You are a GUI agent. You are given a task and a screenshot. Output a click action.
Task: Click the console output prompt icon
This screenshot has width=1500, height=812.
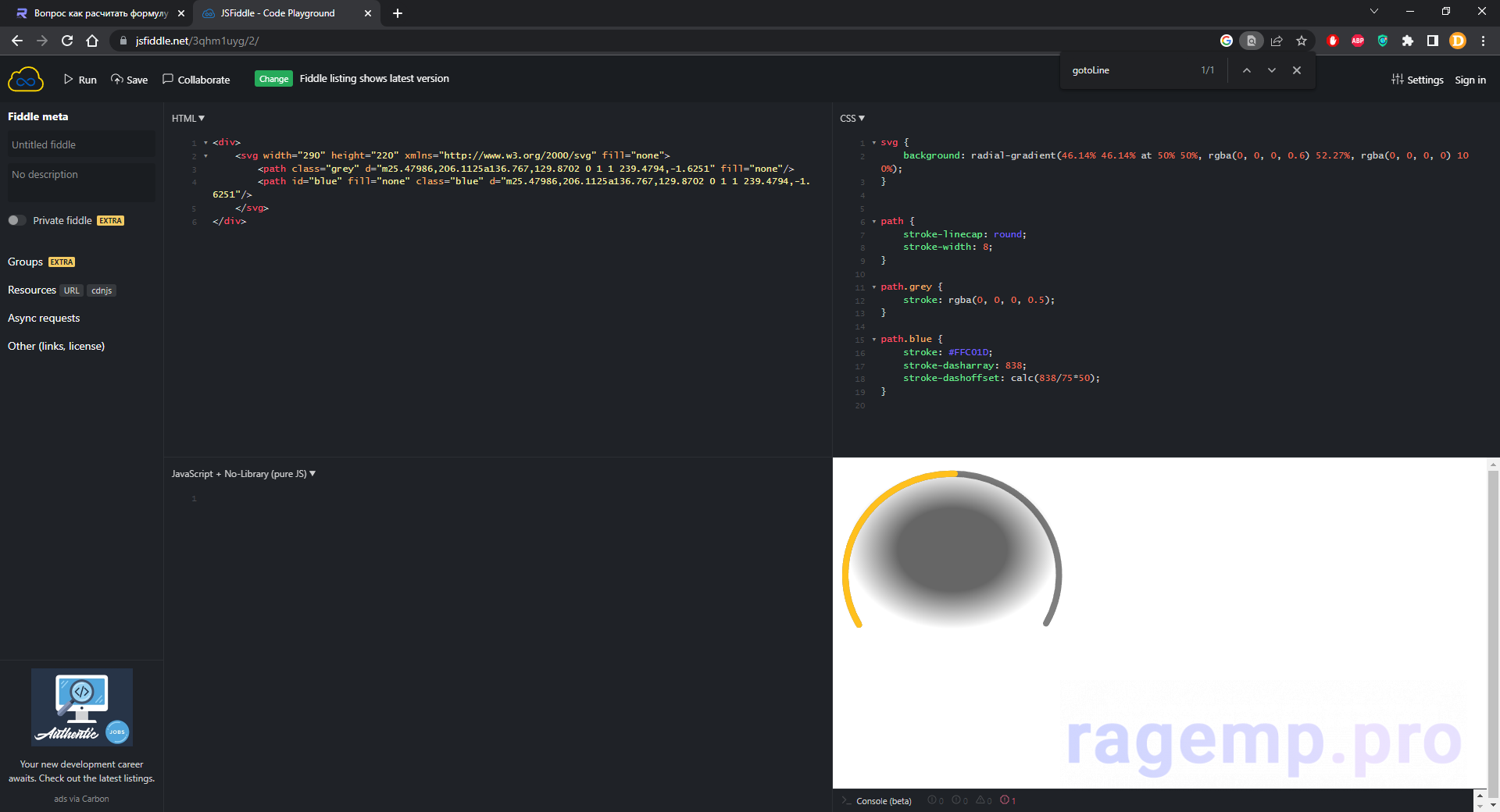(845, 801)
